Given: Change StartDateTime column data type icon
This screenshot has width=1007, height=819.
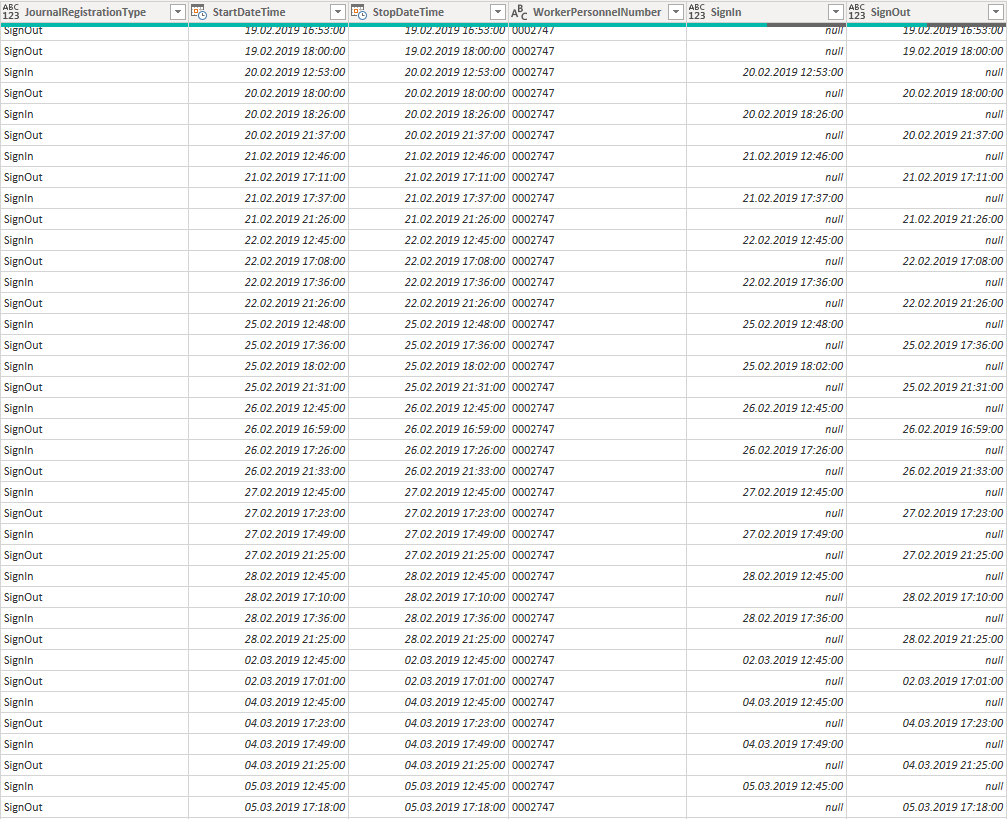Looking at the screenshot, I should 199,12.
